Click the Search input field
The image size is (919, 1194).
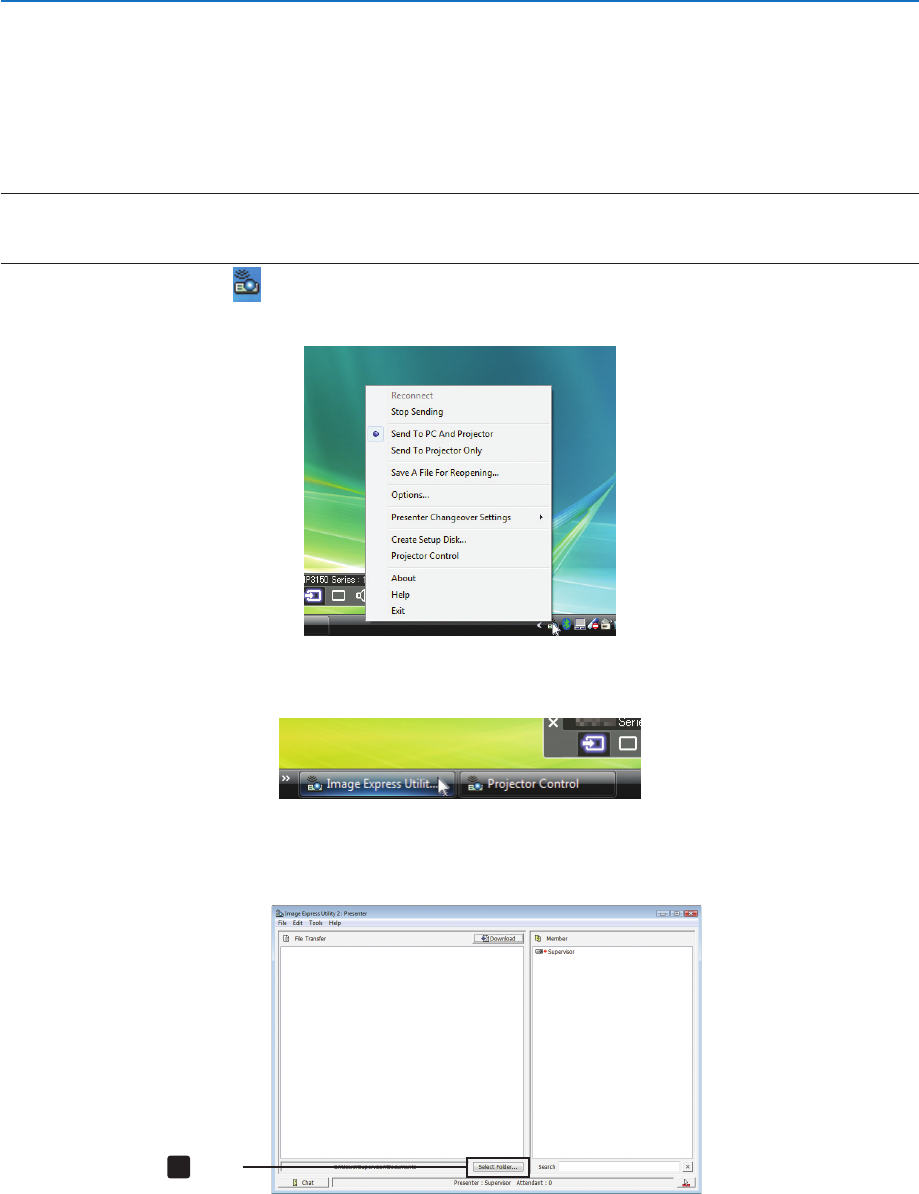[x=619, y=1167]
